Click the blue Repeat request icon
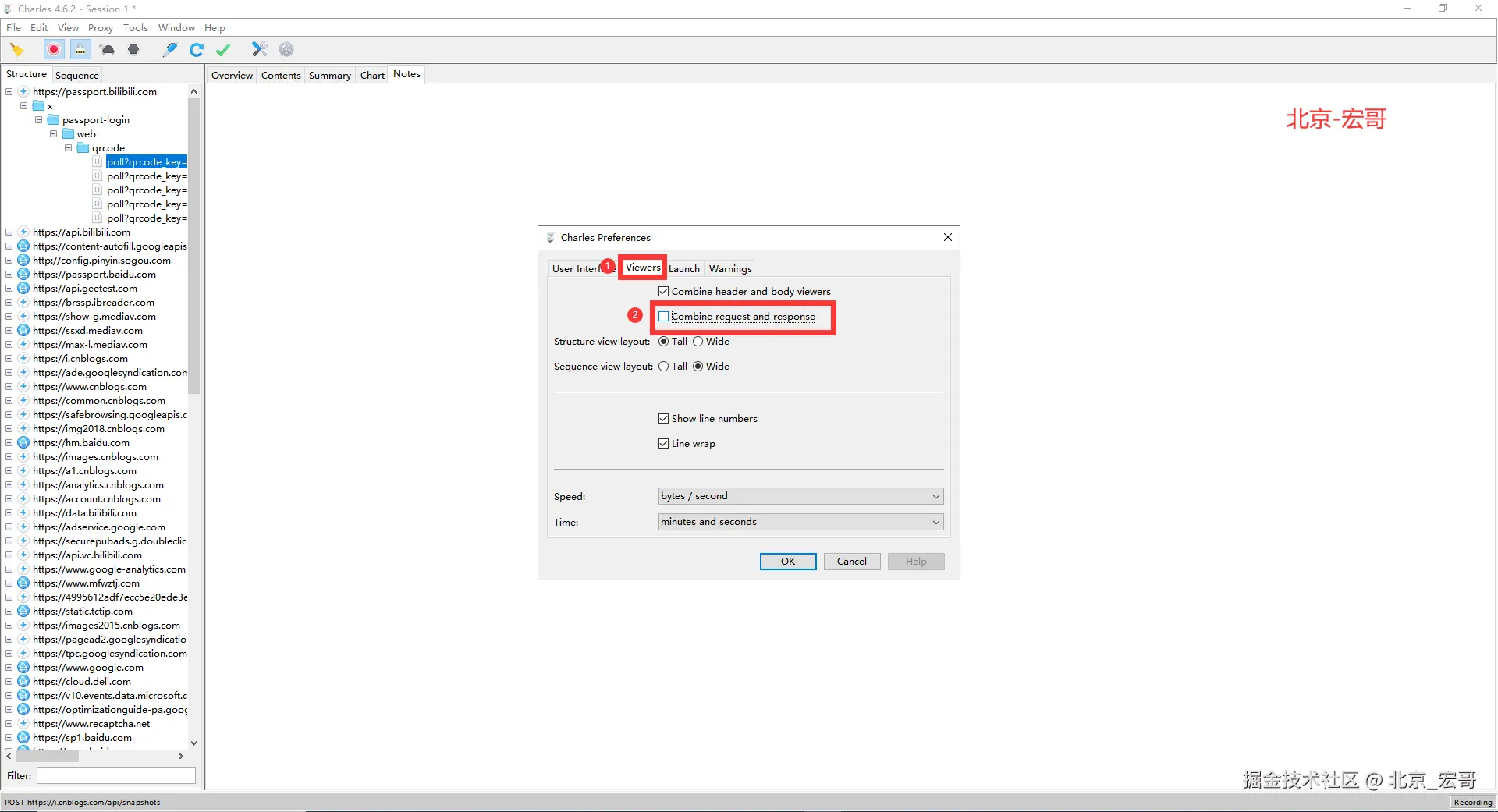 [x=197, y=50]
